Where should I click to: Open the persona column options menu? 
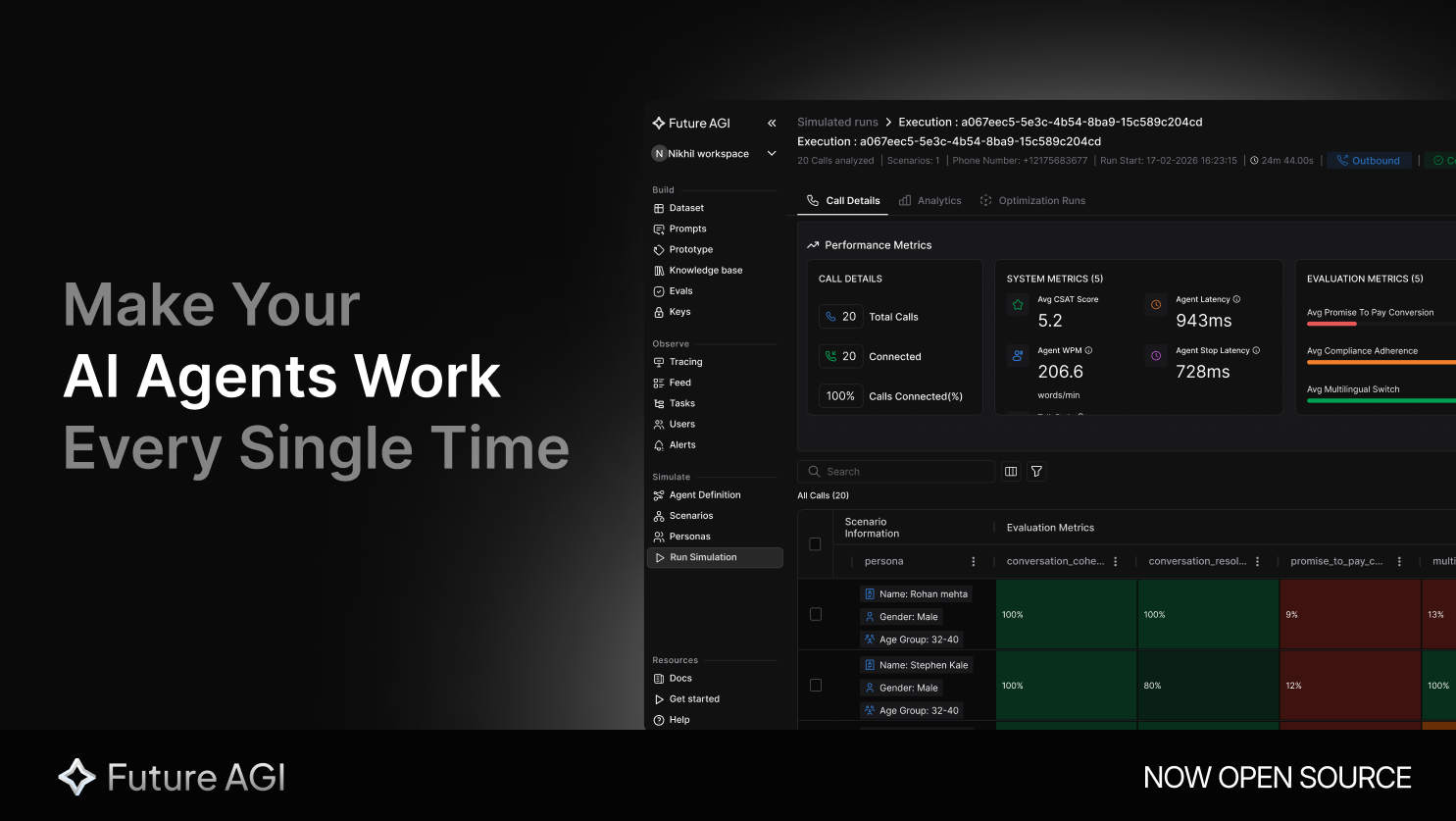[x=974, y=562]
